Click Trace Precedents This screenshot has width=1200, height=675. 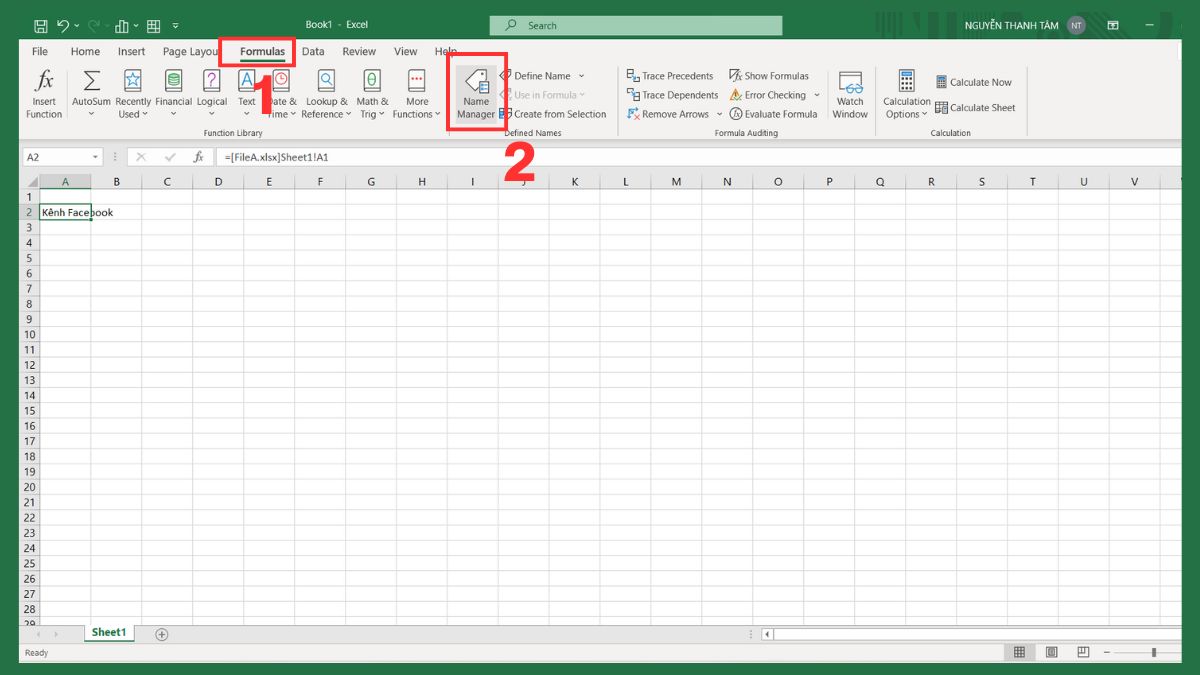pyautogui.click(x=670, y=76)
